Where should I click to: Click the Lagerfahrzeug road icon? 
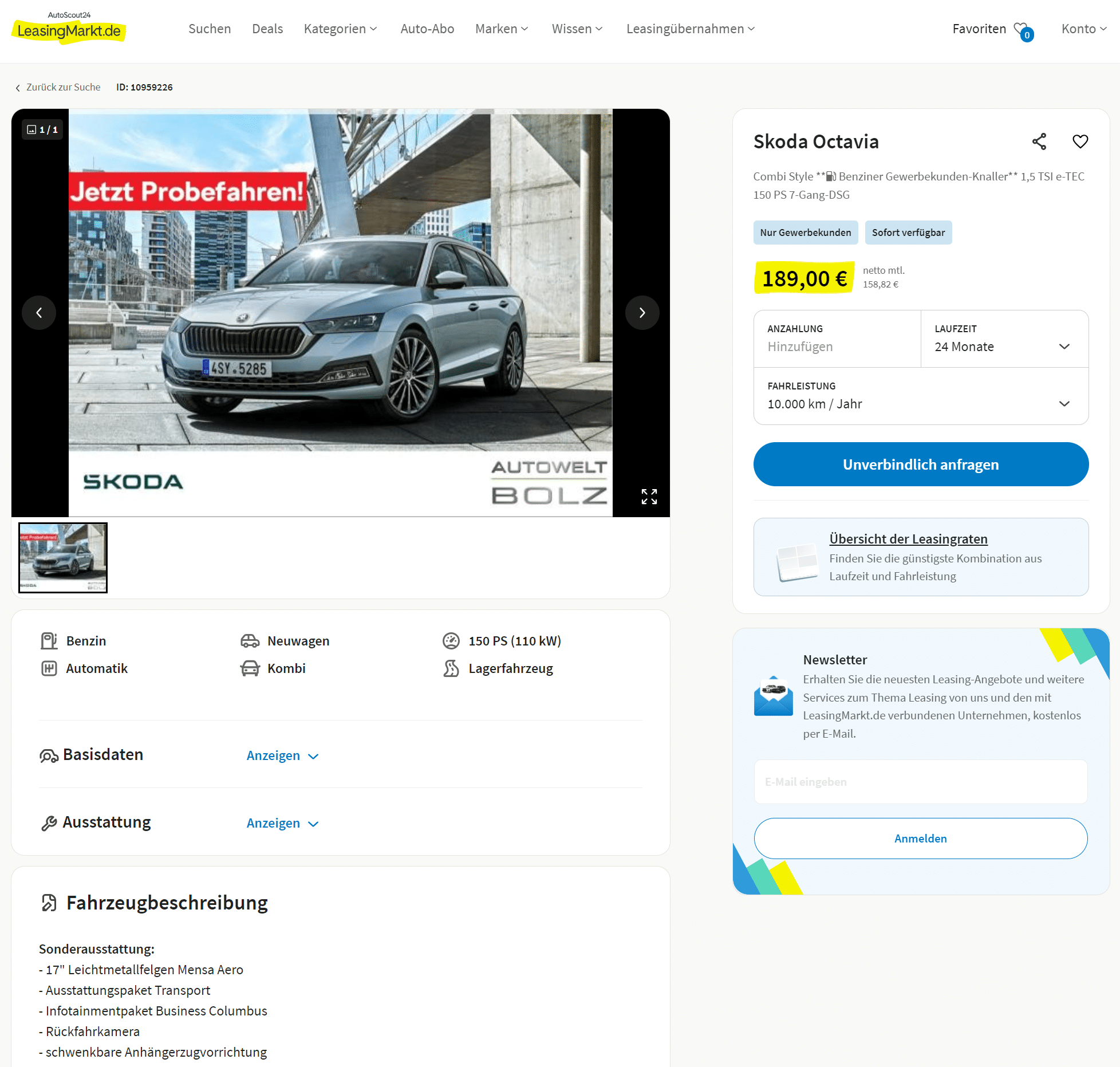(451, 668)
